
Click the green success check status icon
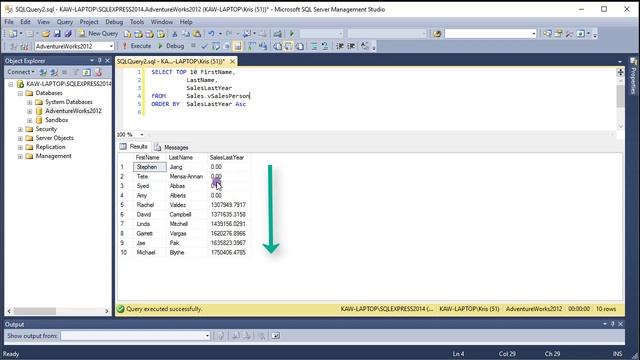(121, 309)
